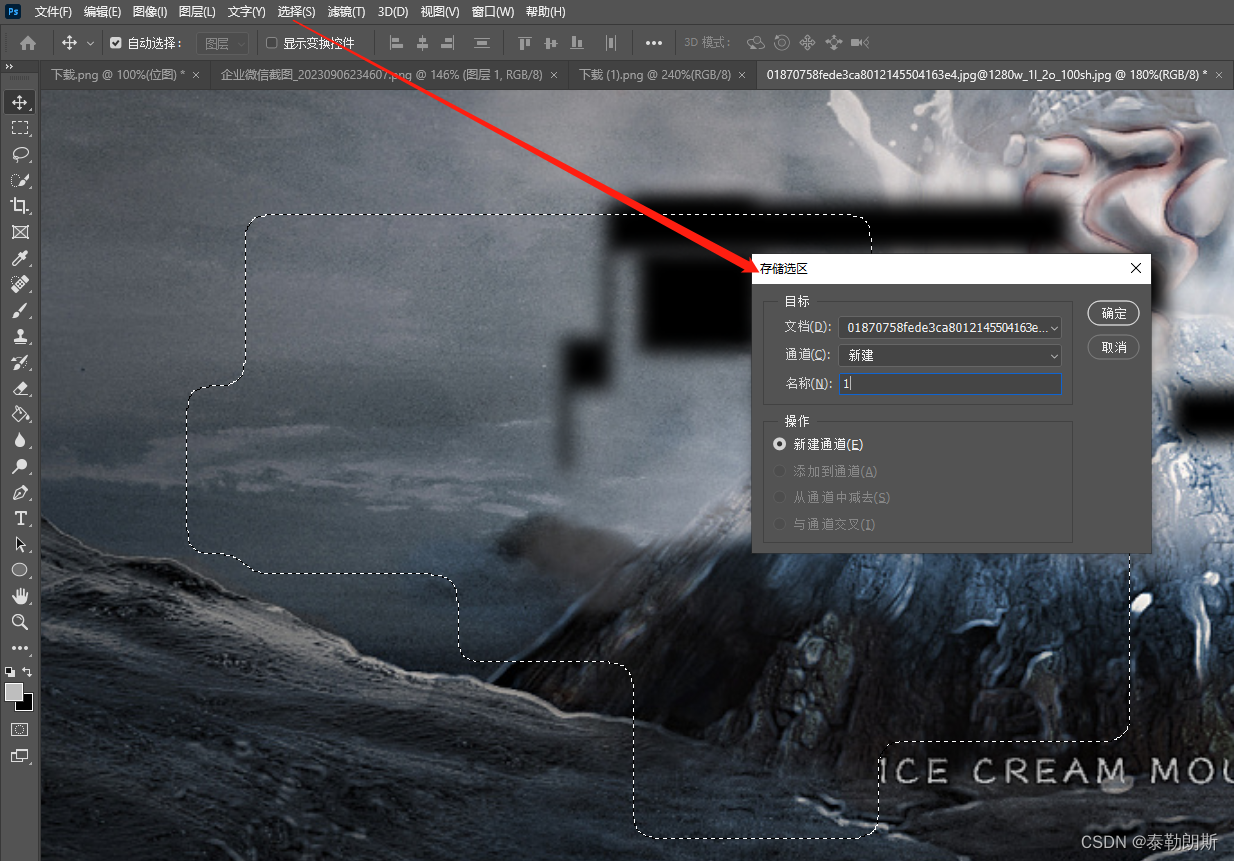Select the Move tool in the toolbox

click(20, 102)
